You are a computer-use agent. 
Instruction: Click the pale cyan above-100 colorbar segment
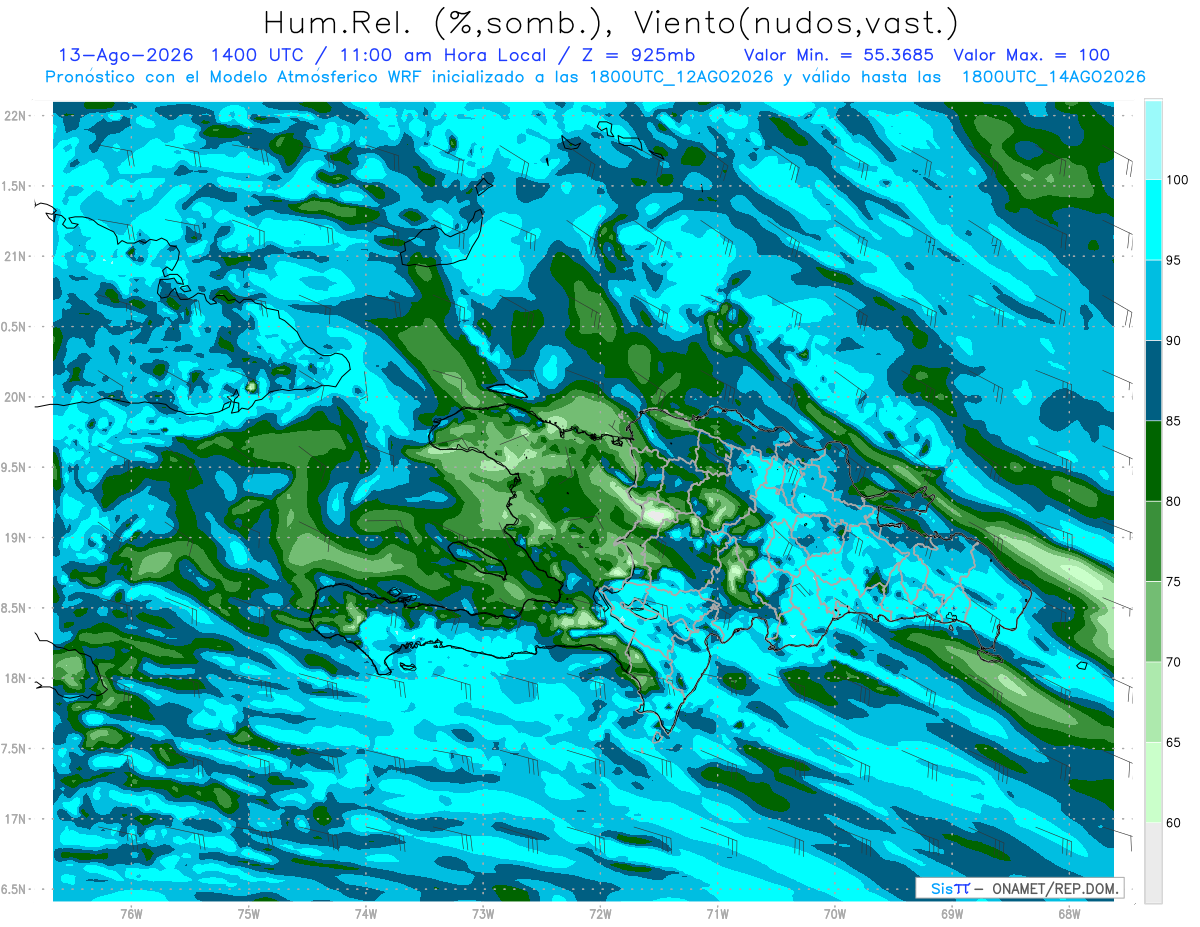[1153, 140]
